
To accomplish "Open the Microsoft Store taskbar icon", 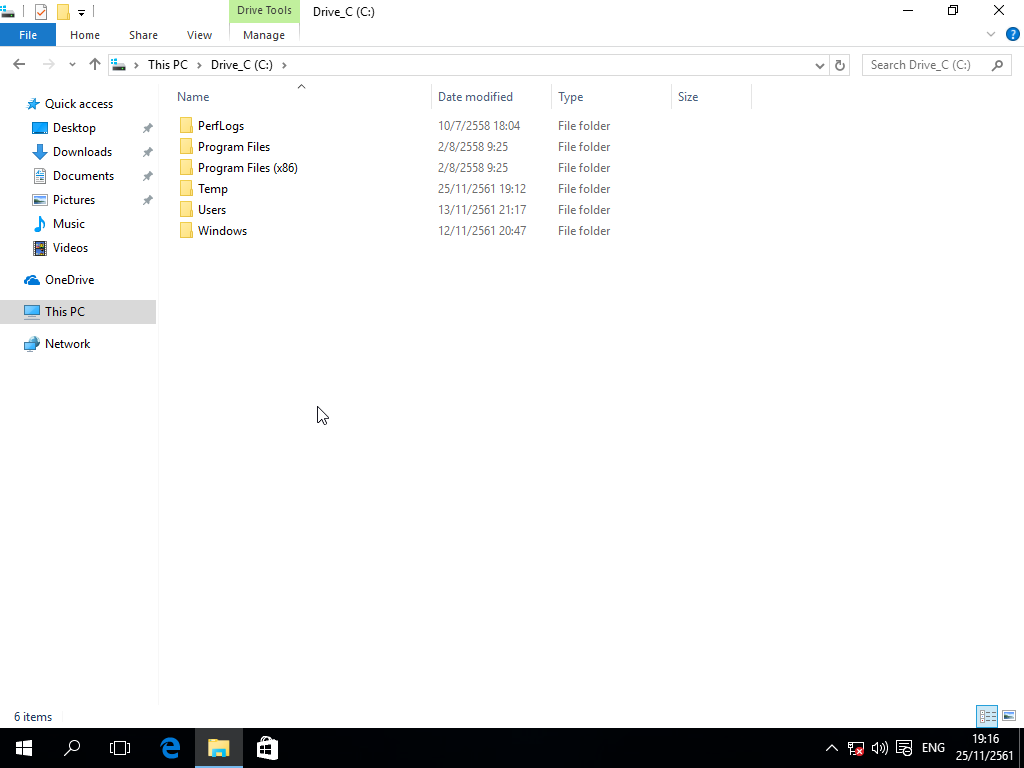I will click(x=267, y=747).
